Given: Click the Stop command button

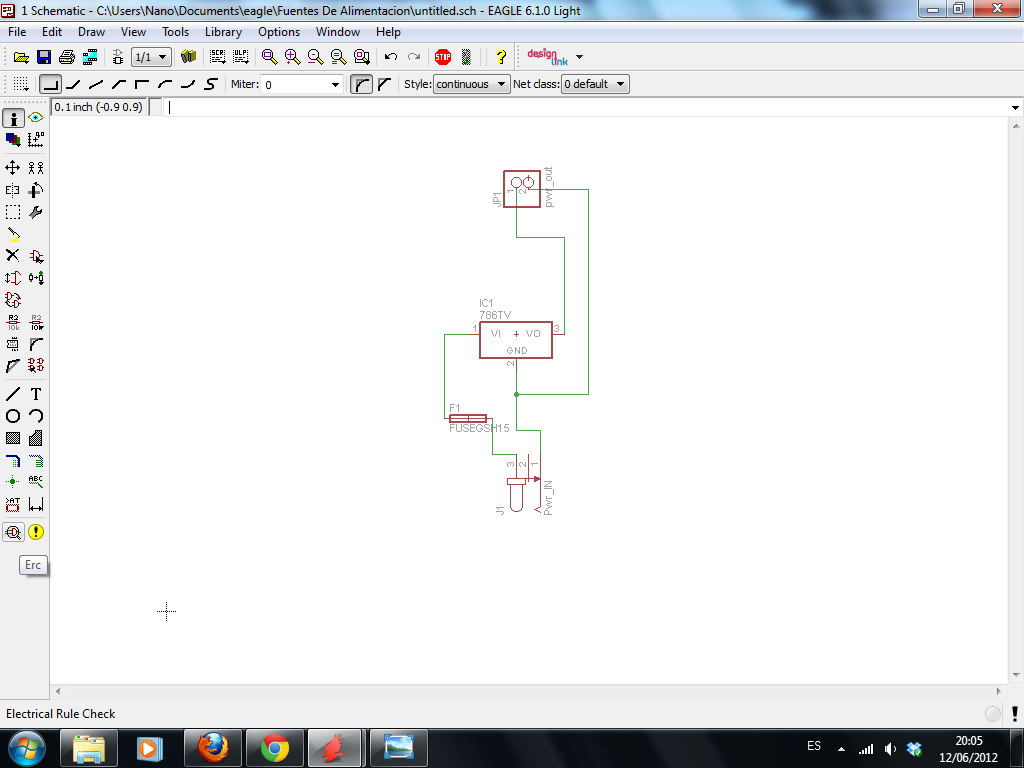Looking at the screenshot, I should [443, 57].
